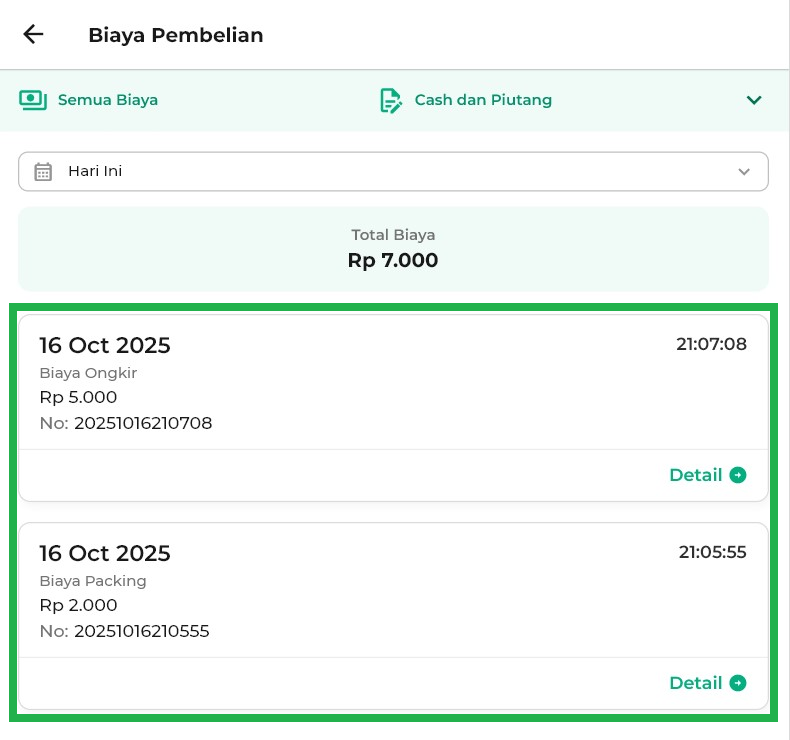Click arrow icon beside Biaya Ongkir Detail
The height and width of the screenshot is (740, 790).
click(x=738, y=475)
